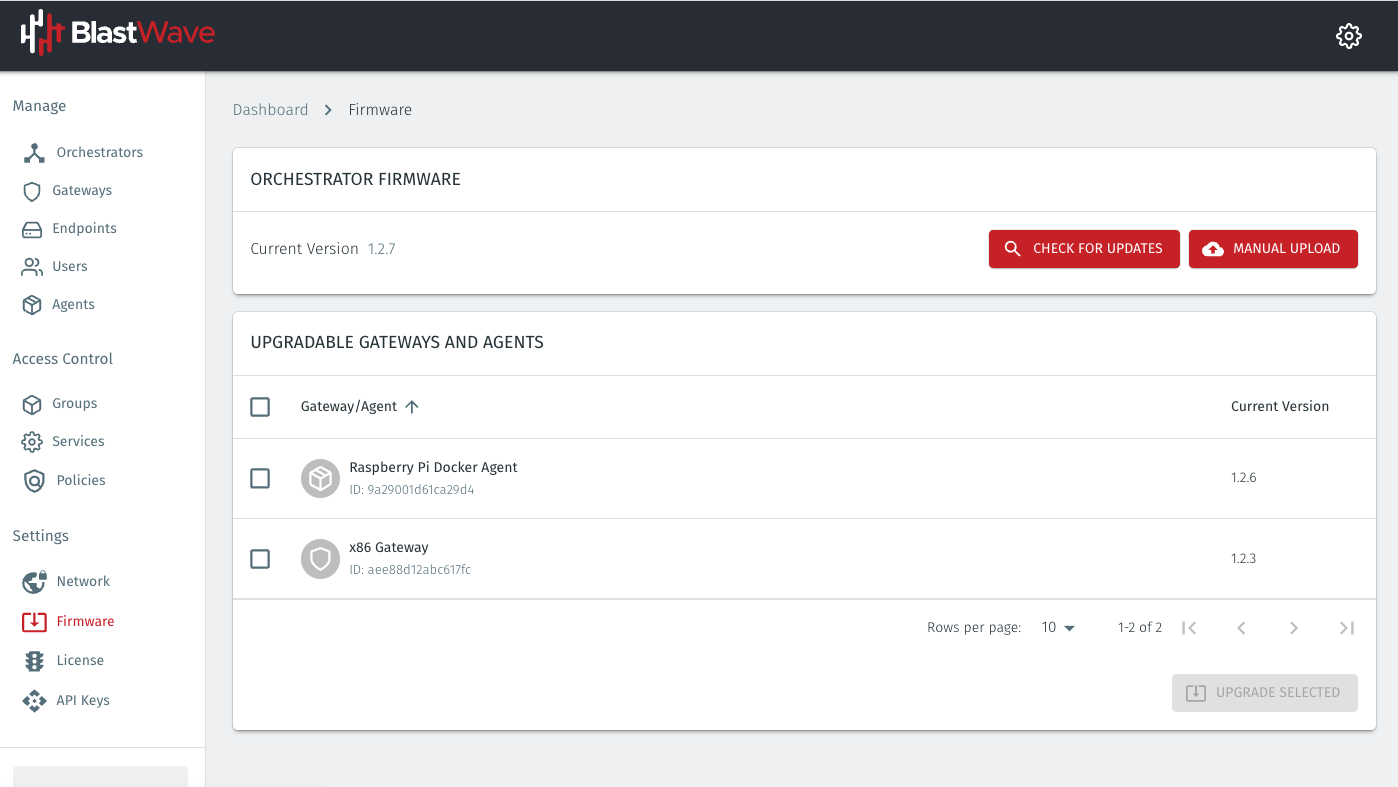The height and width of the screenshot is (787, 1398).
Task: Navigate to Groups in Access Control
Action: [75, 404]
